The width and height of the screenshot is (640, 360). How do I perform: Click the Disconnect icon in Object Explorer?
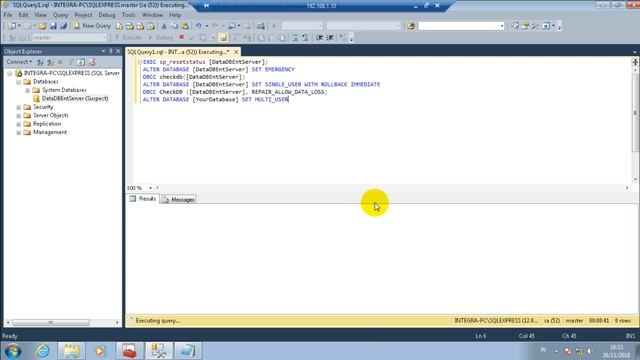(50, 62)
